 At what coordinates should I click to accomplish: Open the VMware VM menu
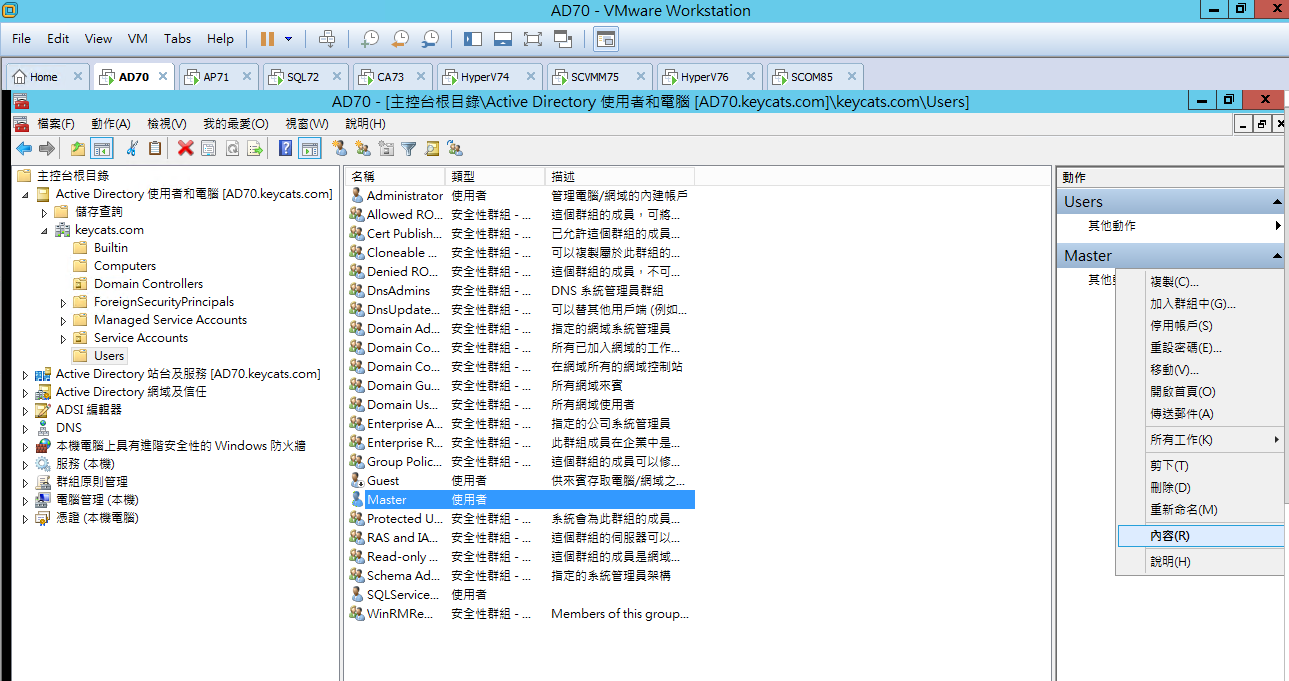click(x=138, y=39)
